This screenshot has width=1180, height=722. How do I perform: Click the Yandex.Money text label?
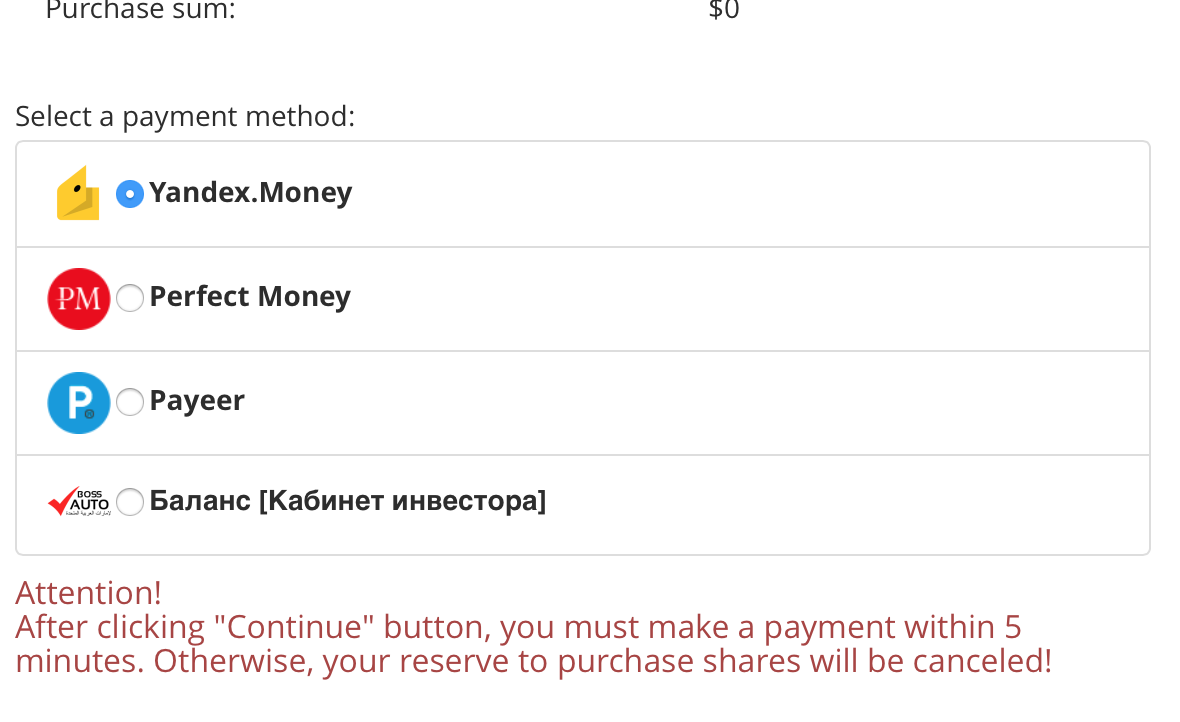[x=250, y=192]
